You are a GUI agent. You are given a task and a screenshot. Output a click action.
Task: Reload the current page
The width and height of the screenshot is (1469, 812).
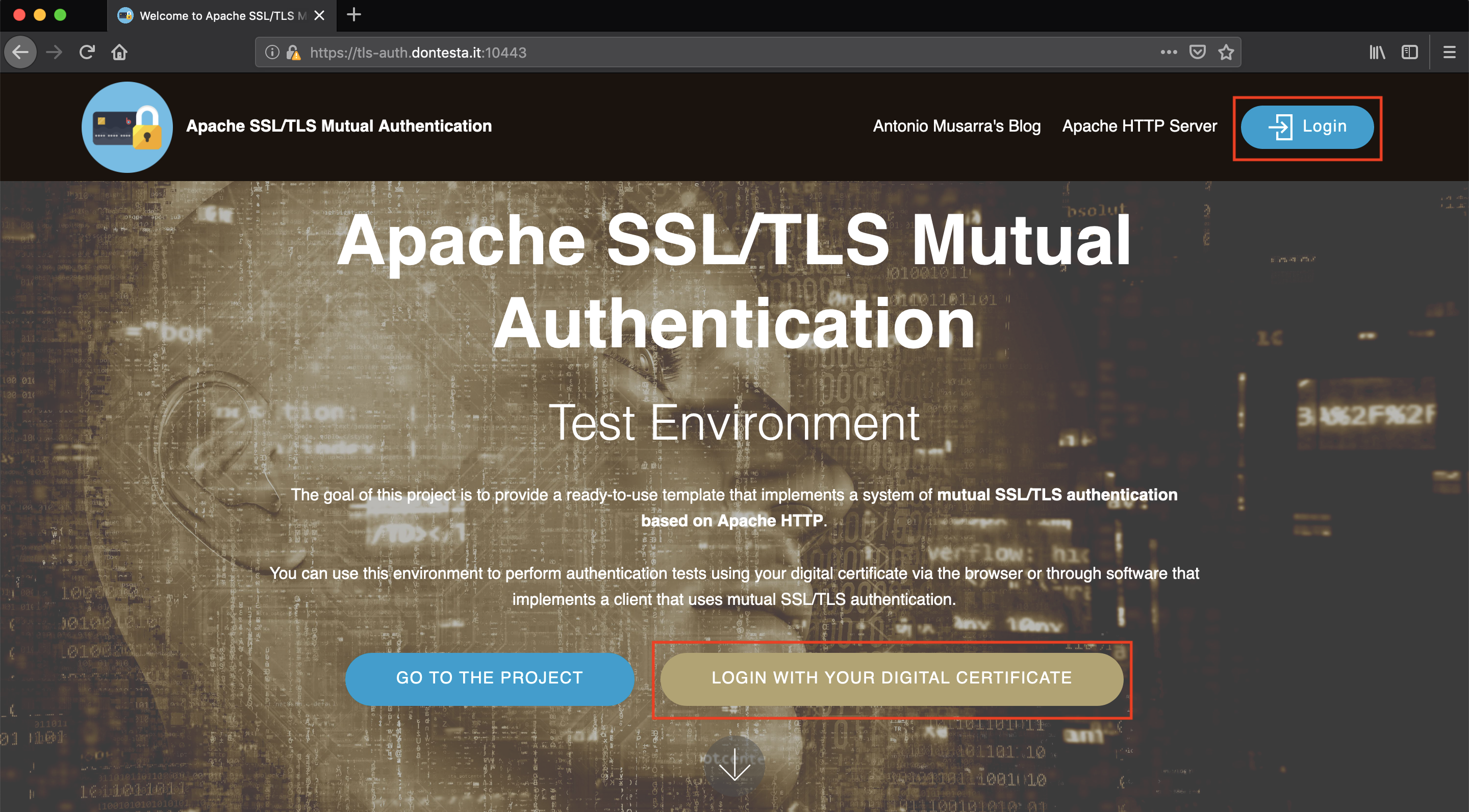87,53
